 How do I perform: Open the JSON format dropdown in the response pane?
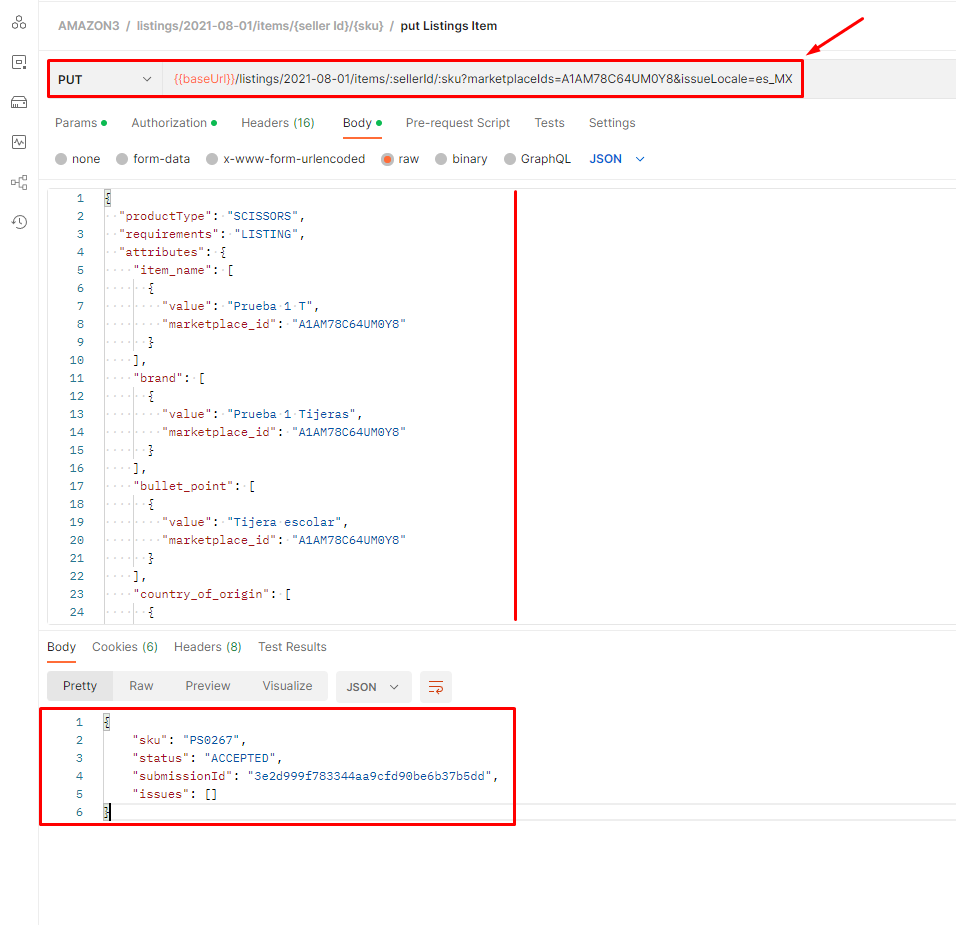coord(373,686)
